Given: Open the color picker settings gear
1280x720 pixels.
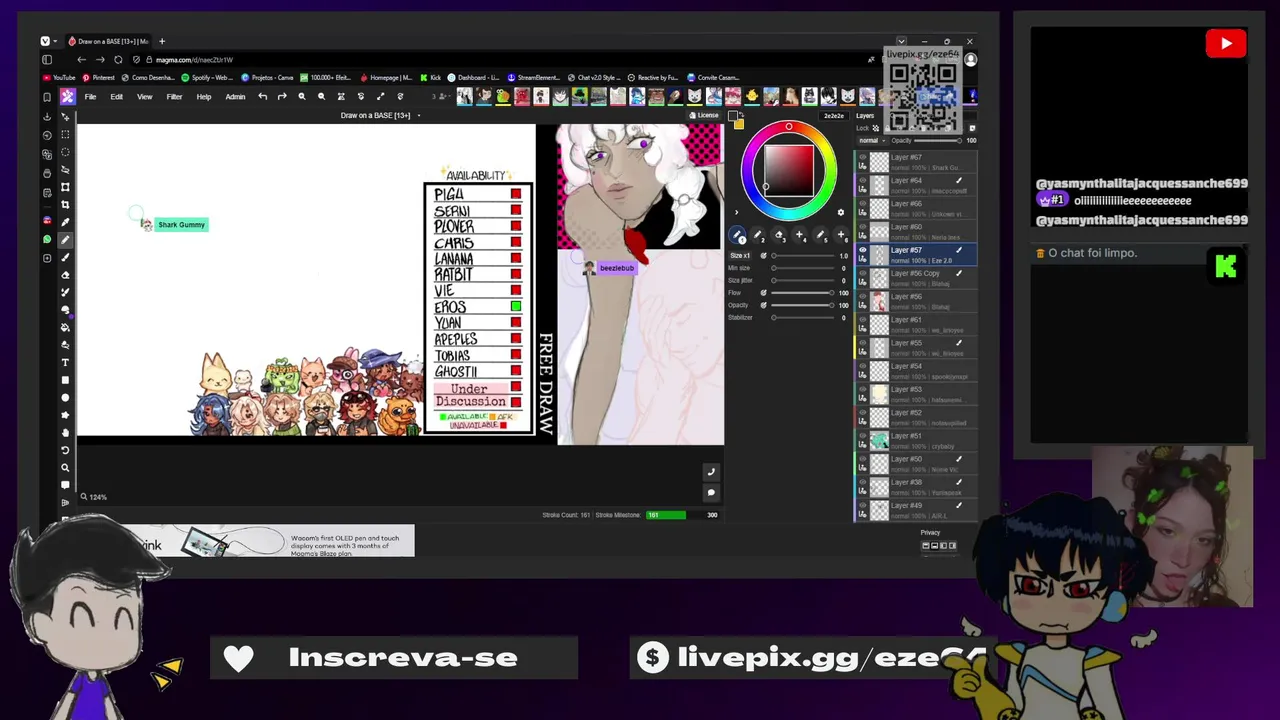Looking at the screenshot, I should [x=841, y=212].
